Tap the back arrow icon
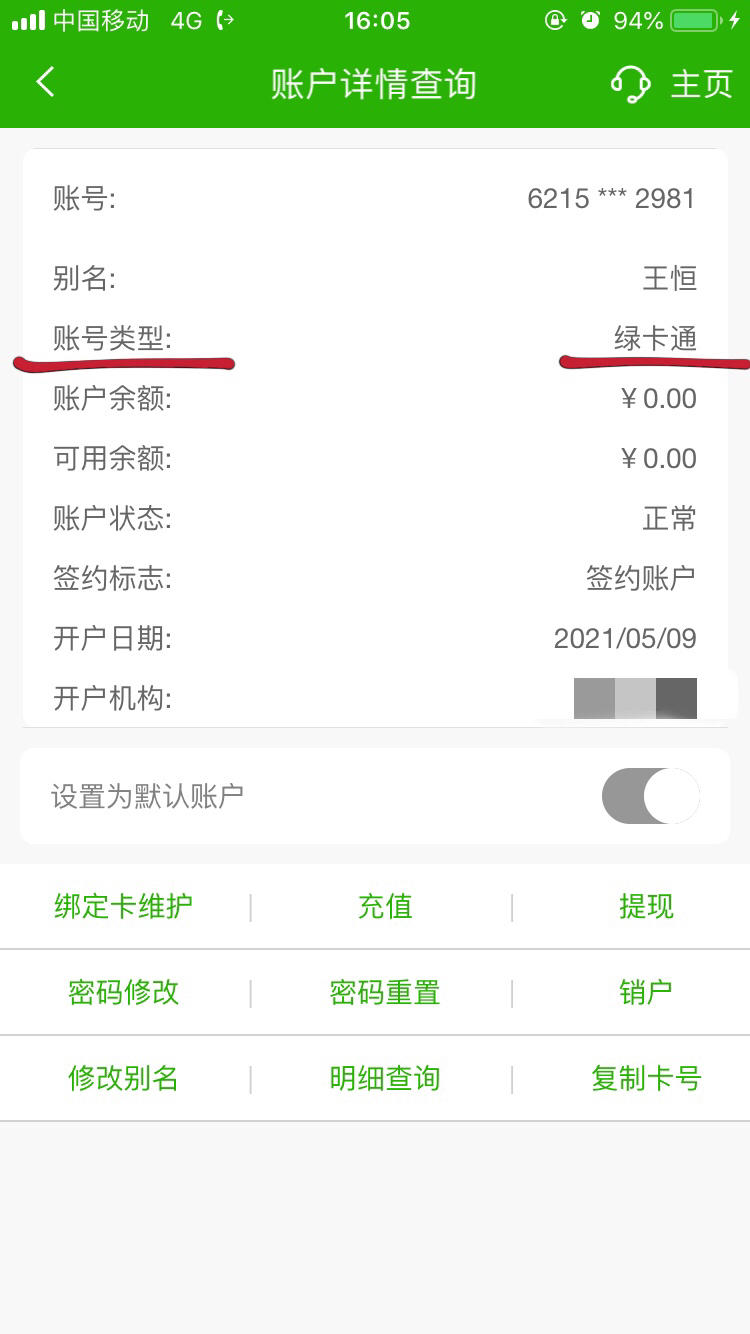 click(45, 83)
